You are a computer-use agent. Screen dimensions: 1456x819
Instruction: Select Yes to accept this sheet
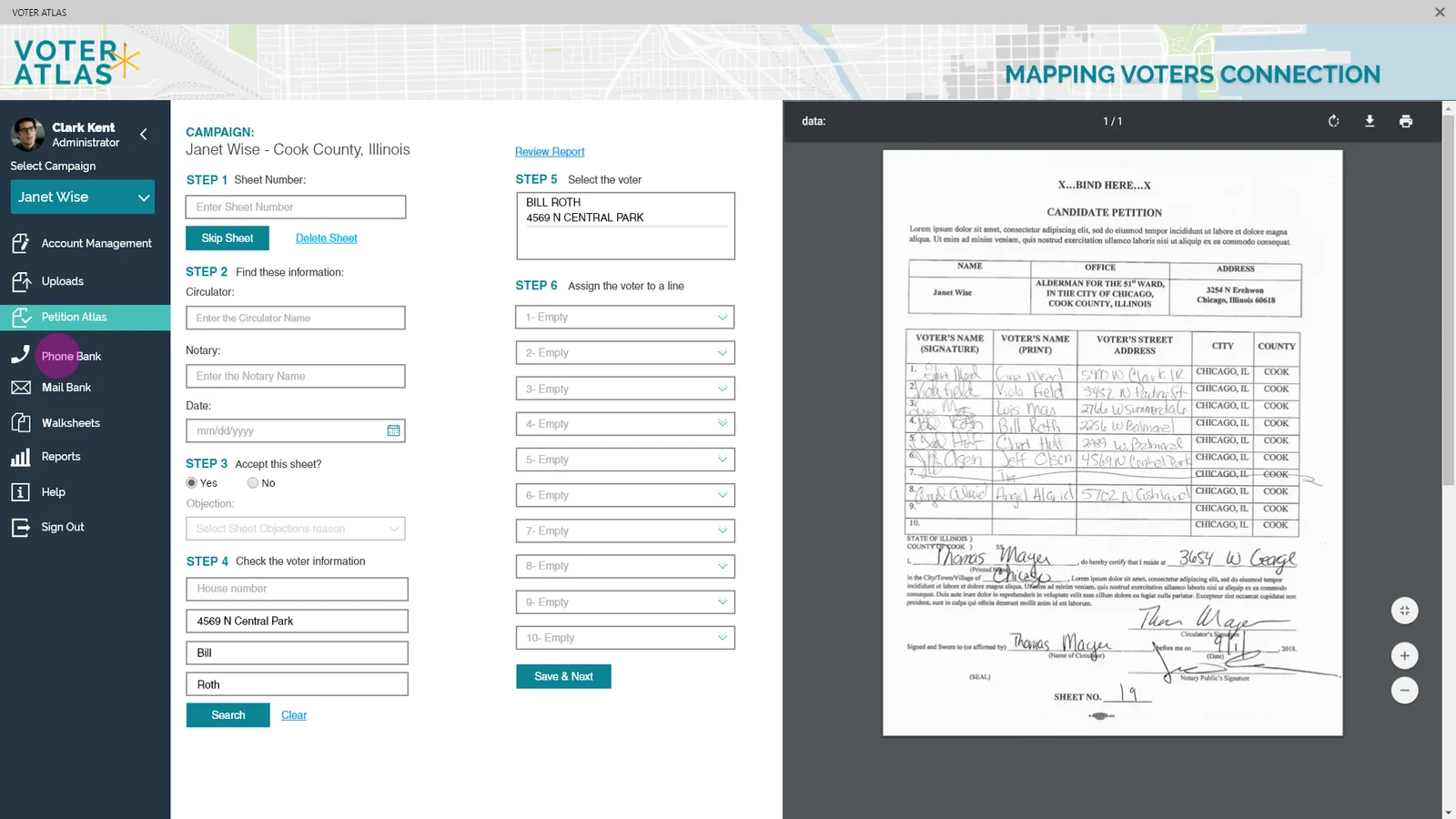click(x=191, y=483)
